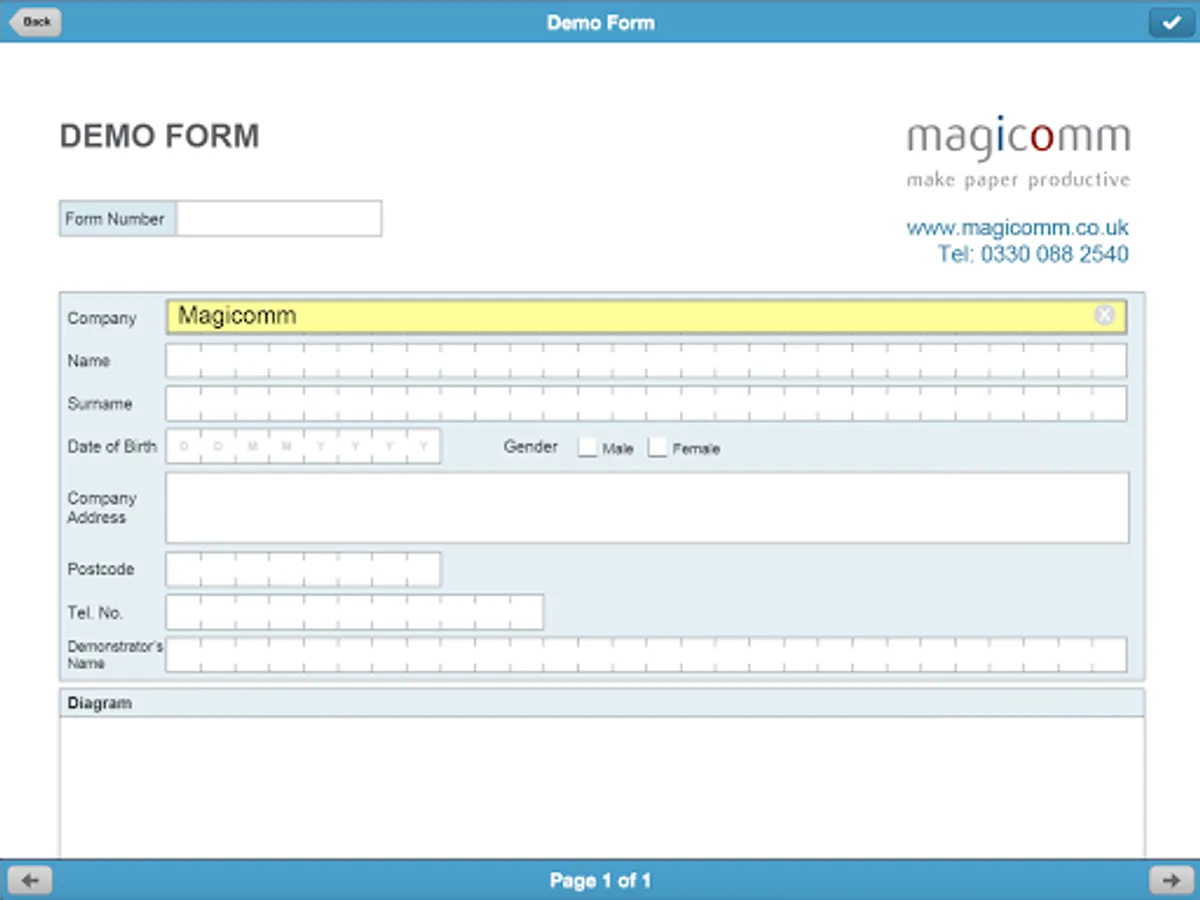Select the Name input field
Image resolution: width=1200 pixels, height=900 pixels.
tap(646, 360)
